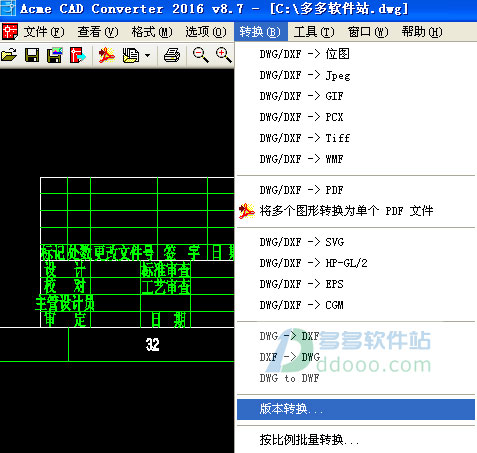This screenshot has height=453, width=477.
Task: Click the Print toolbar icon
Action: pyautogui.click(x=172, y=55)
